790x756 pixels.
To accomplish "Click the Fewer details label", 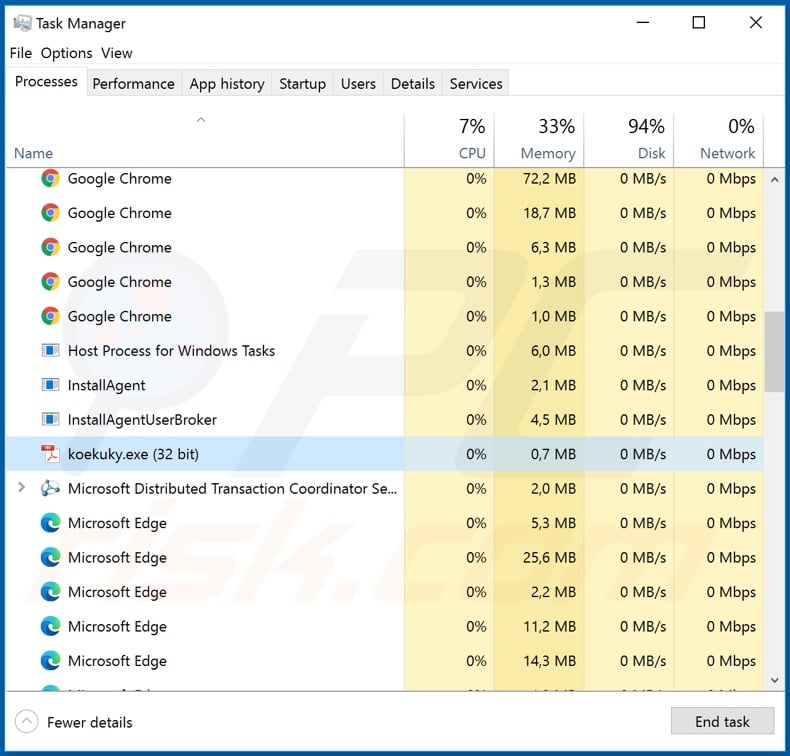I will pos(90,722).
